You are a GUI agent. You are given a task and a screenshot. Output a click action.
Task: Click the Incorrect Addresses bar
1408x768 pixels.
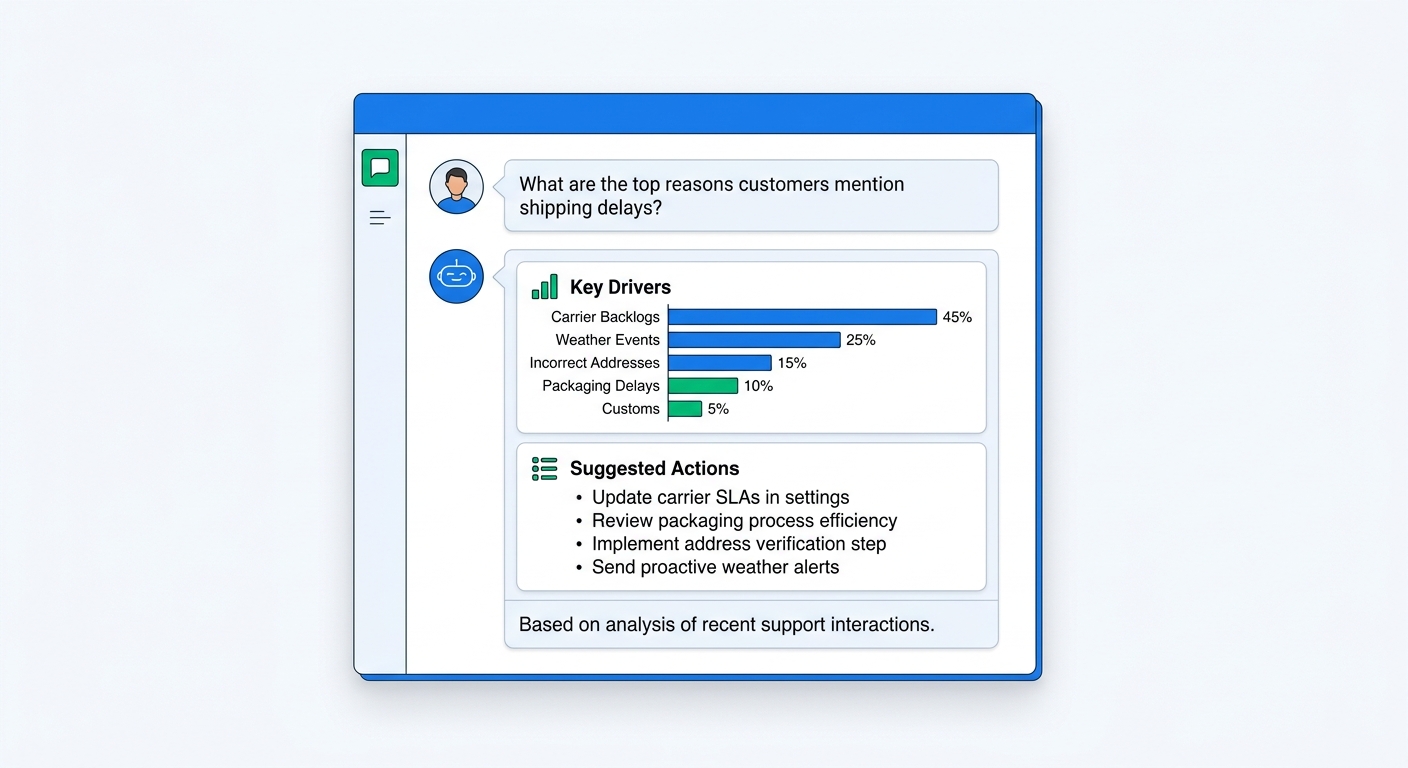pyautogui.click(x=720, y=363)
